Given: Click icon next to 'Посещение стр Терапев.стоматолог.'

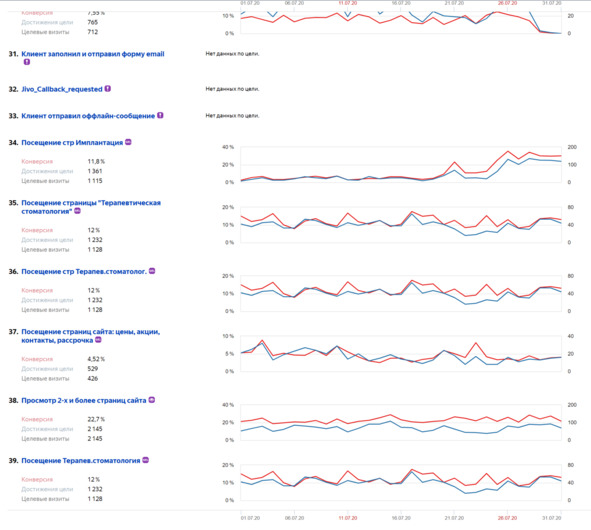Looking at the screenshot, I should click(x=152, y=271).
